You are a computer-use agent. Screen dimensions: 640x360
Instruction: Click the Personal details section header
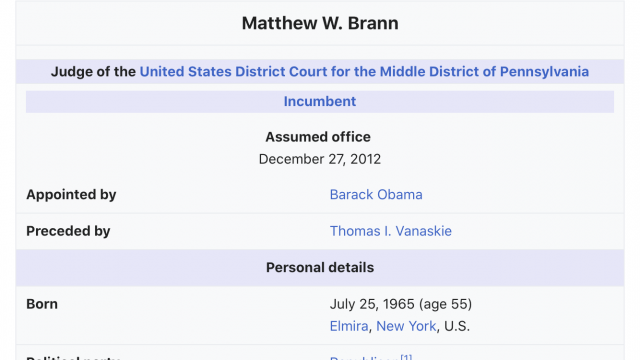point(320,268)
